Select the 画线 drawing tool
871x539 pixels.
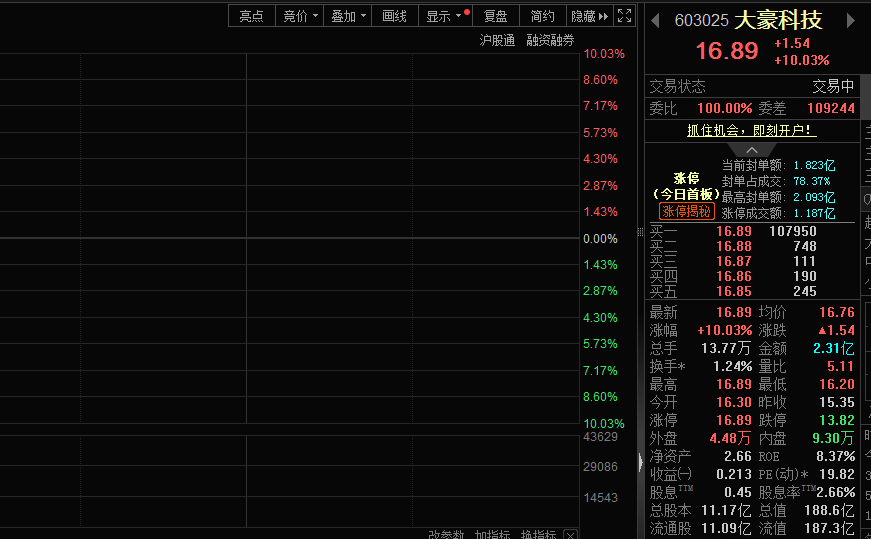[x=395, y=16]
